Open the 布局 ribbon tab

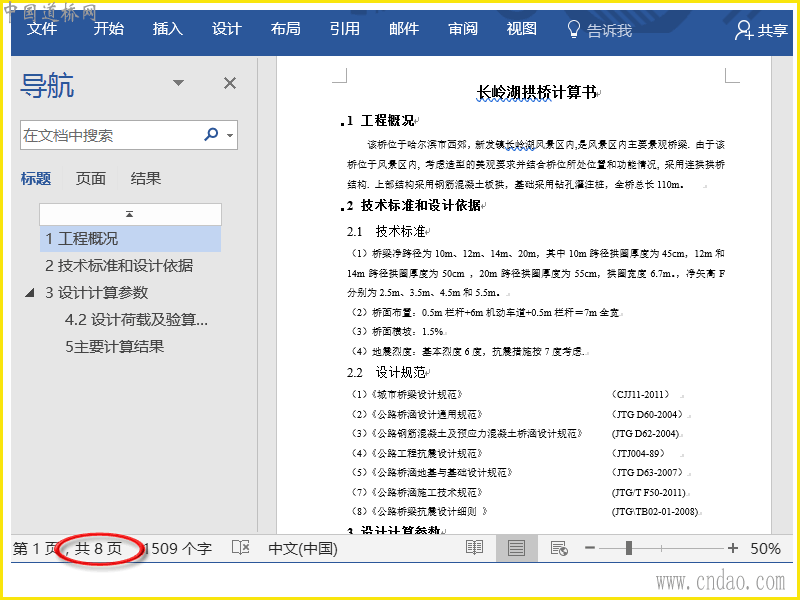(x=286, y=29)
